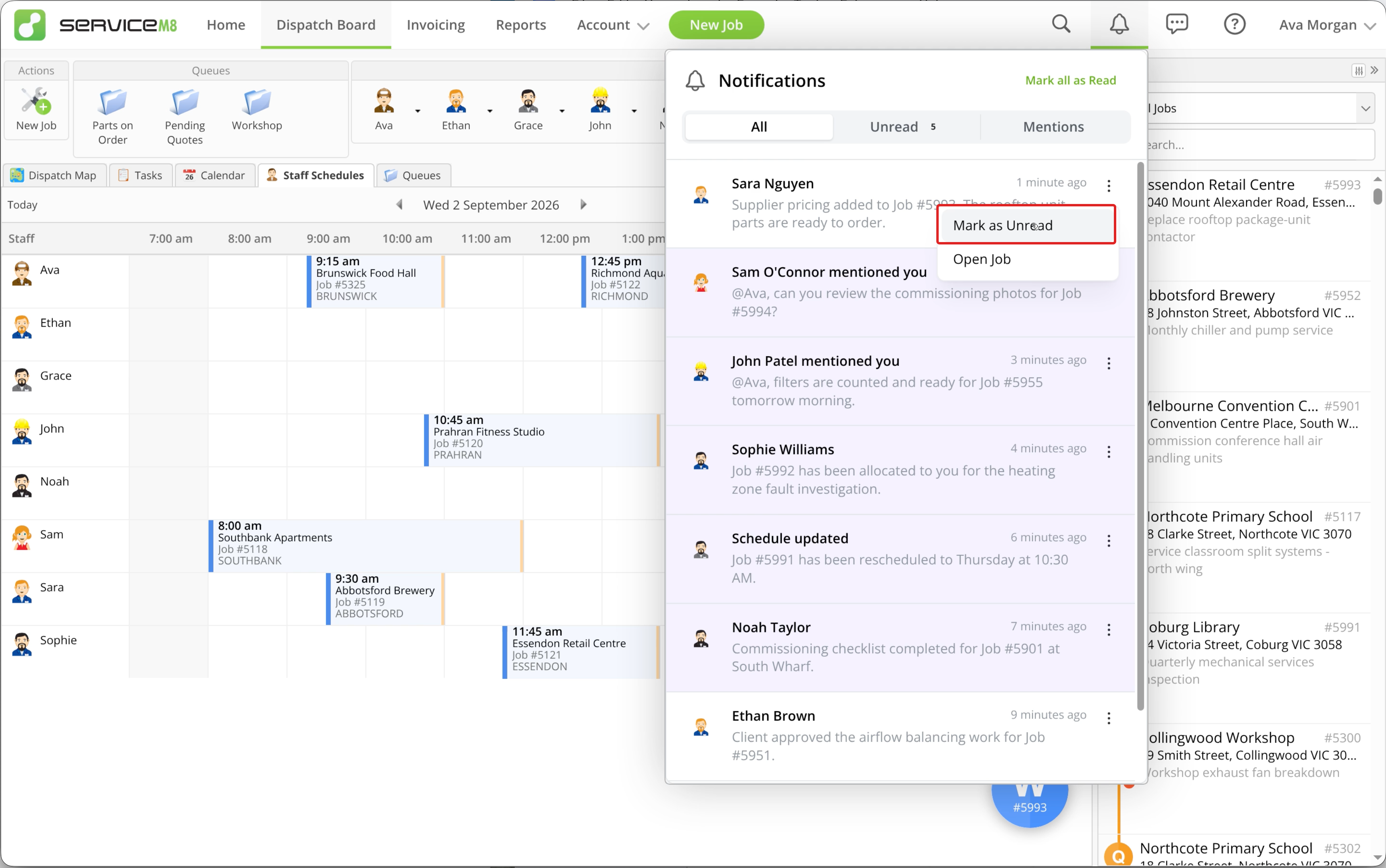Click the ServiceM8 logo icon
The height and width of the screenshot is (868, 1386).
pyautogui.click(x=30, y=25)
